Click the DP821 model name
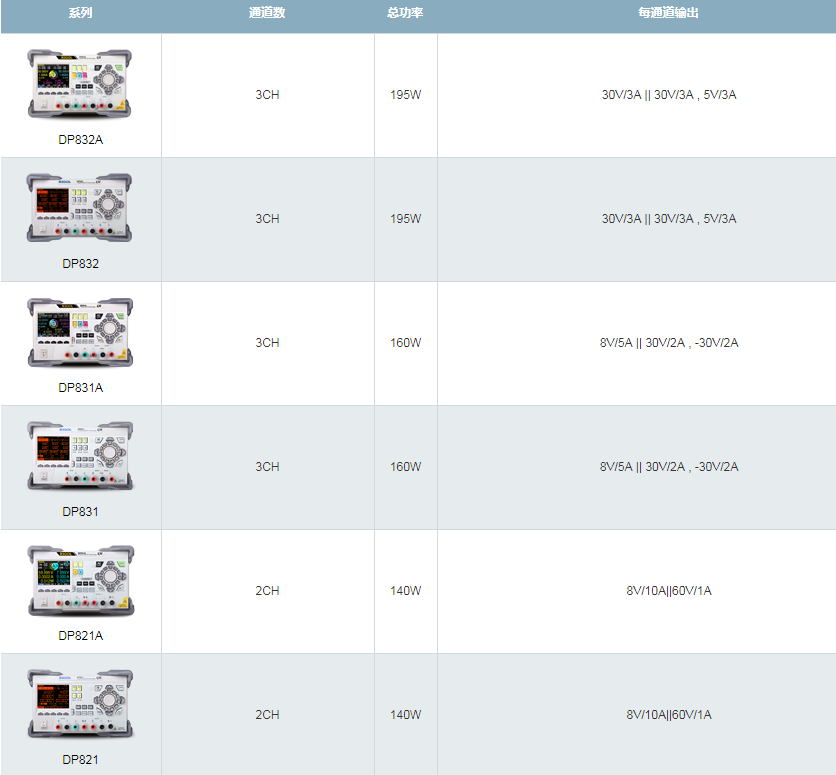836x775 pixels. (x=81, y=760)
